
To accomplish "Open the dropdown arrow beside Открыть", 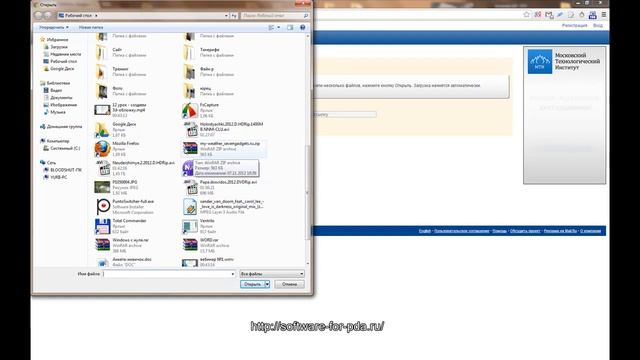I will [267, 284].
